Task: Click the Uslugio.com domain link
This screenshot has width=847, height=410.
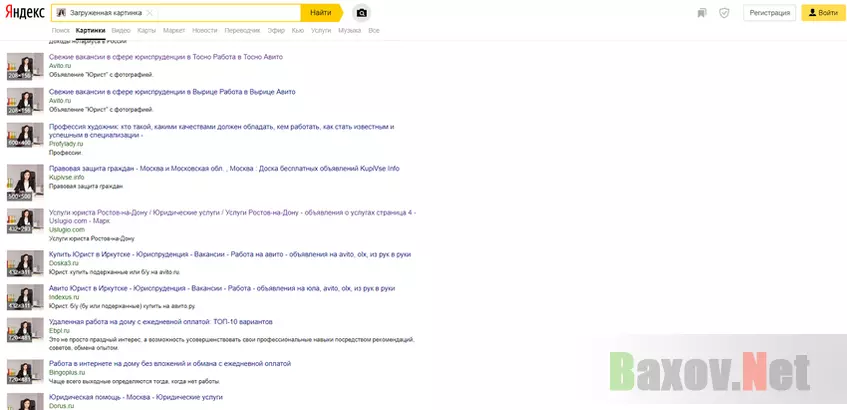Action: (x=67, y=230)
